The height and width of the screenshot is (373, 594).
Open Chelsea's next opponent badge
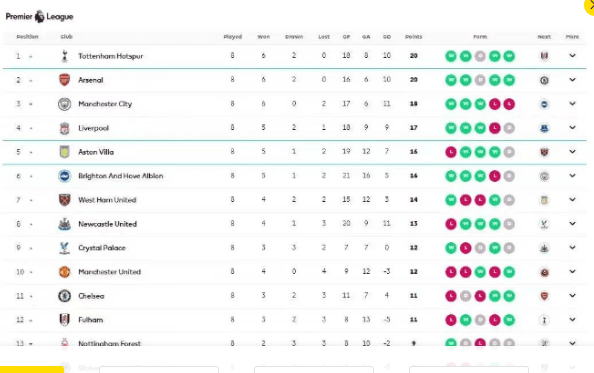pyautogui.click(x=544, y=296)
